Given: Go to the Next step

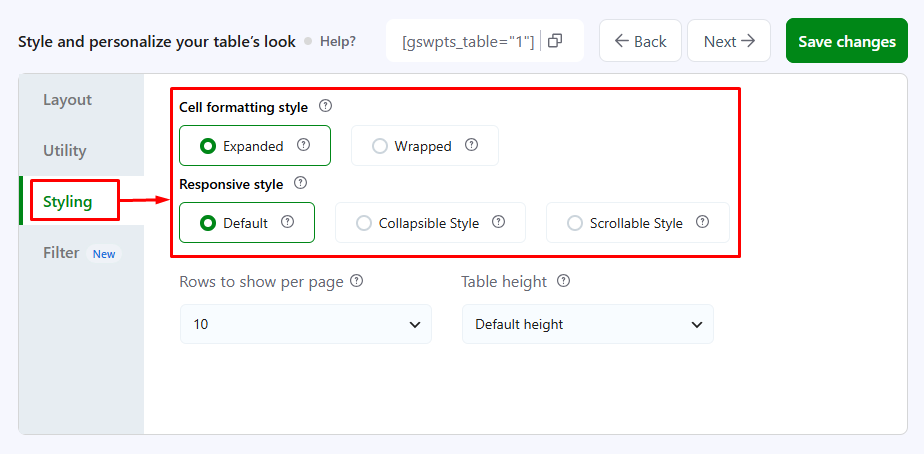Looking at the screenshot, I should [x=729, y=41].
